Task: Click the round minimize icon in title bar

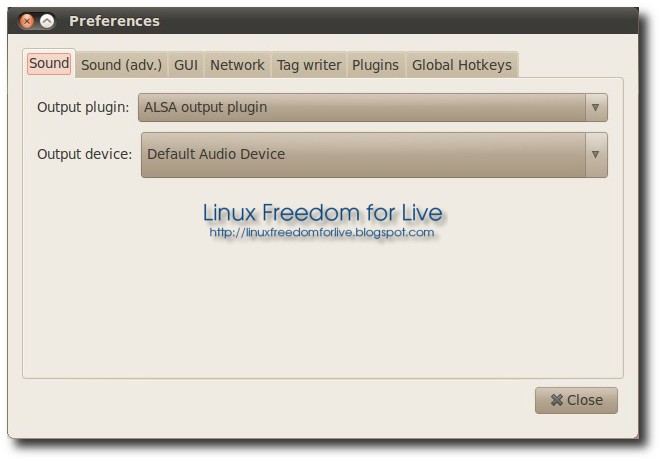Action: pyautogui.click(x=47, y=21)
